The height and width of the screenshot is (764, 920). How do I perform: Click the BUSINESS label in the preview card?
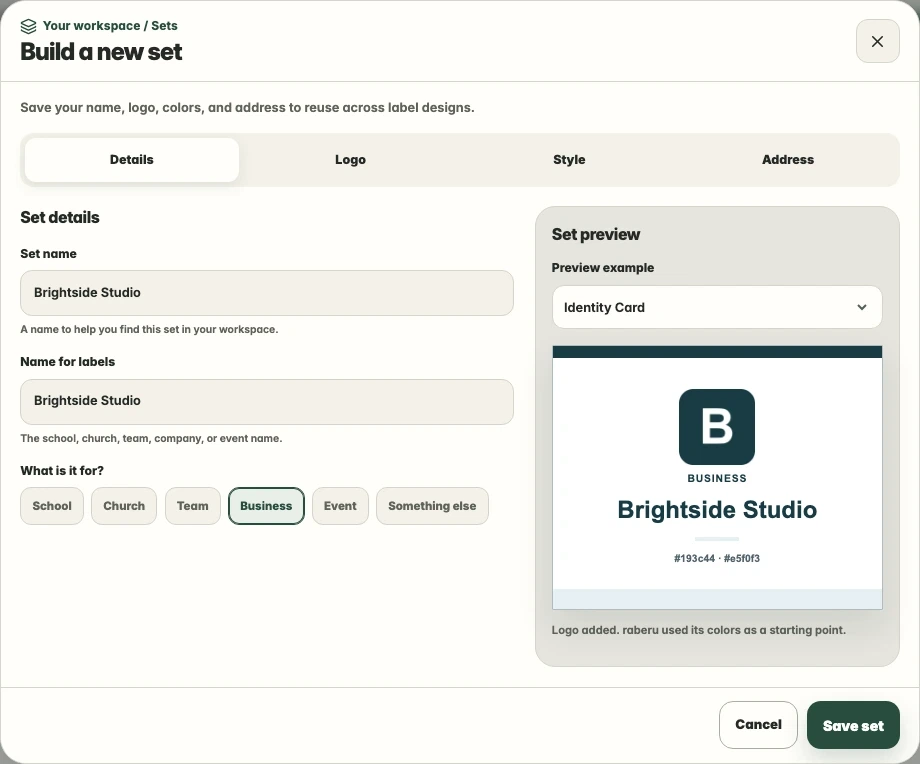[x=716, y=478]
